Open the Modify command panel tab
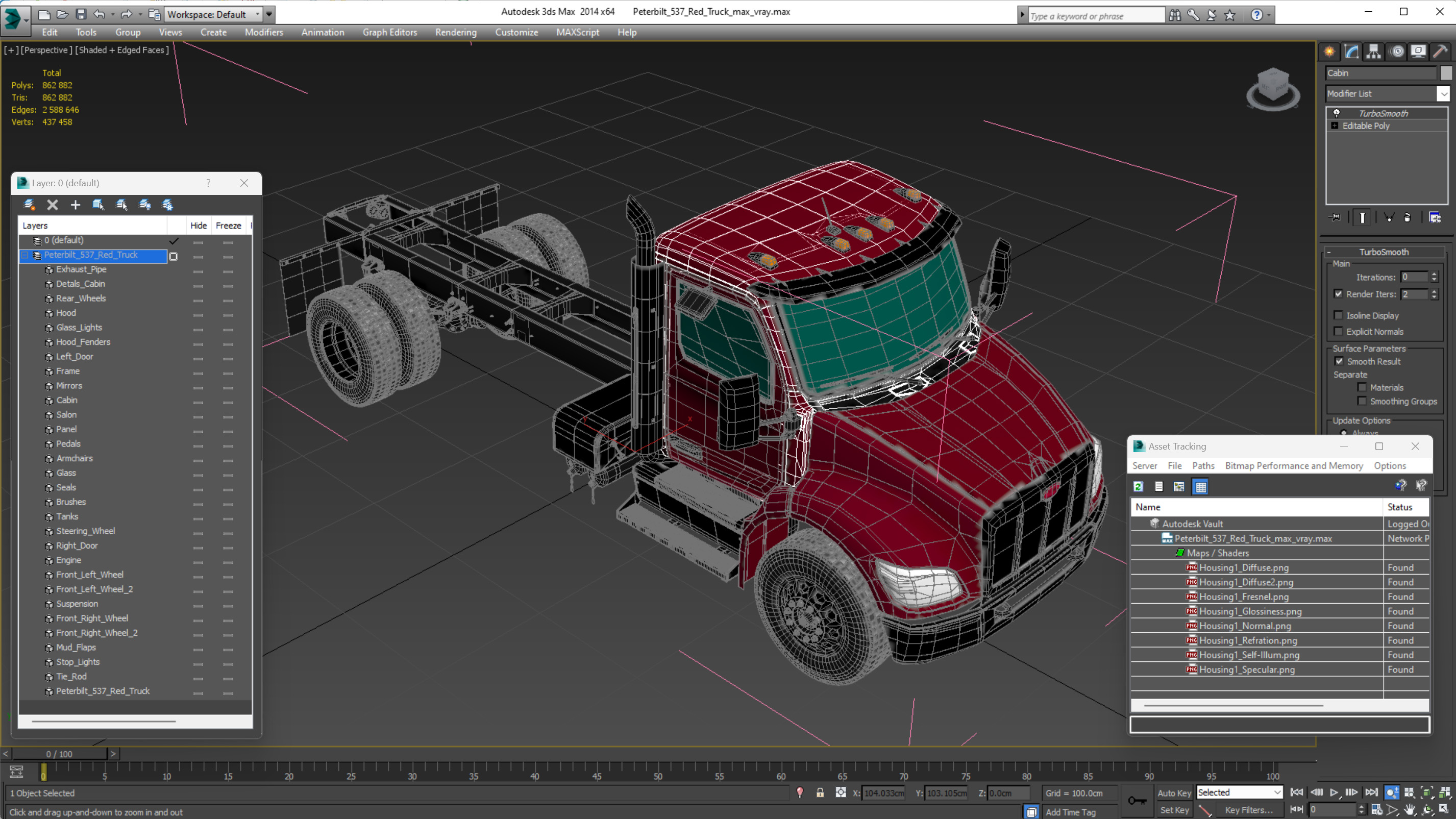The height and width of the screenshot is (819, 1456). [1351, 52]
